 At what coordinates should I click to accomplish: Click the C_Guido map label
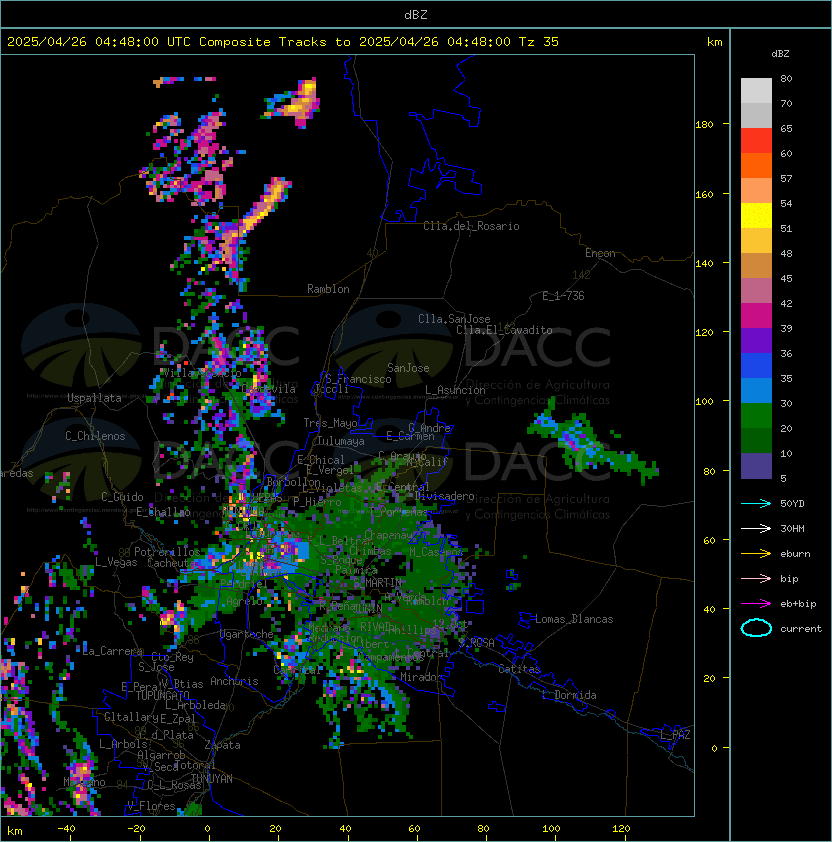coord(122,497)
